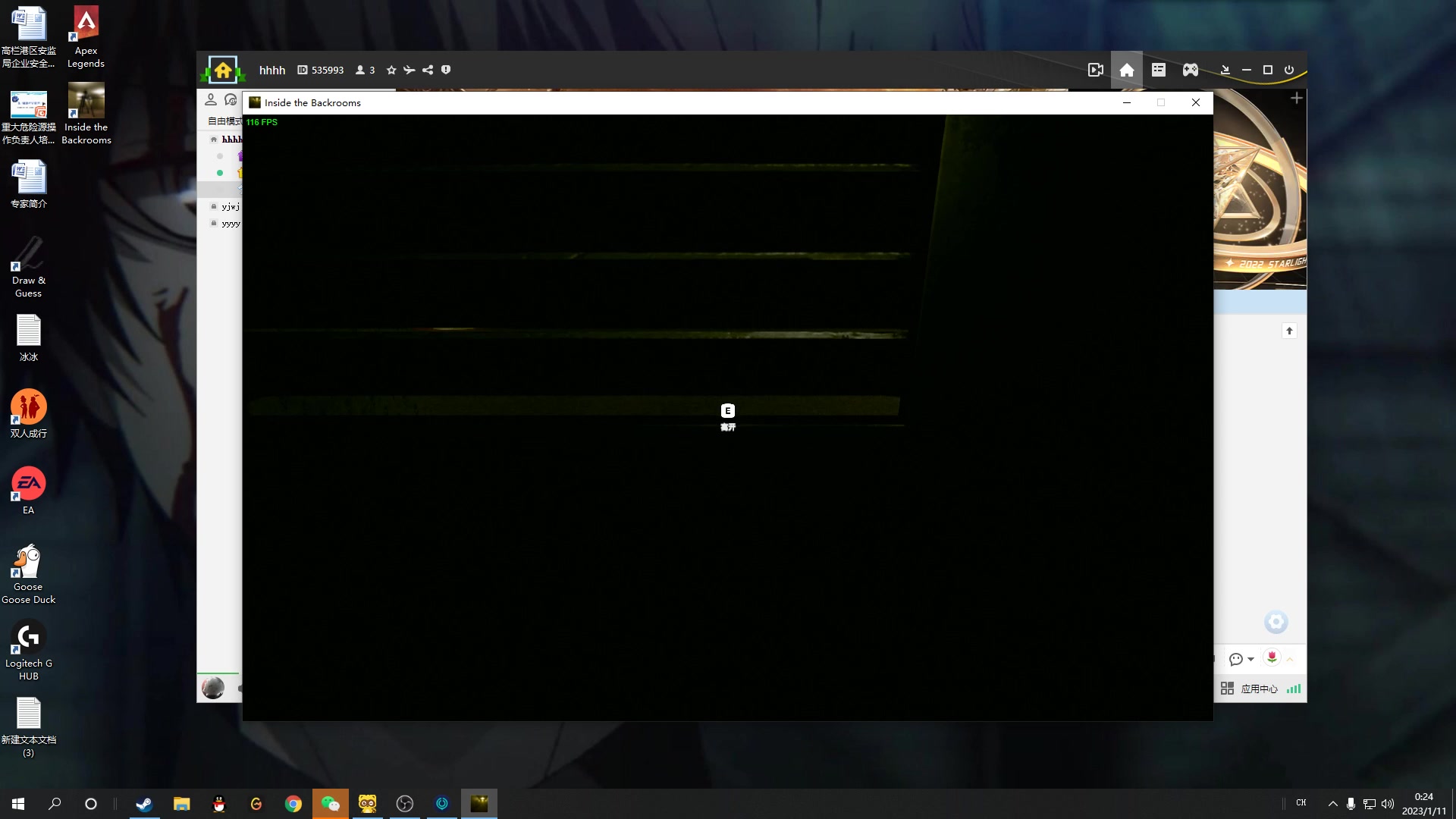Viewport: 1456px width, 819px height.
Task: Click the floating gear settings button
Action: pos(1276,622)
